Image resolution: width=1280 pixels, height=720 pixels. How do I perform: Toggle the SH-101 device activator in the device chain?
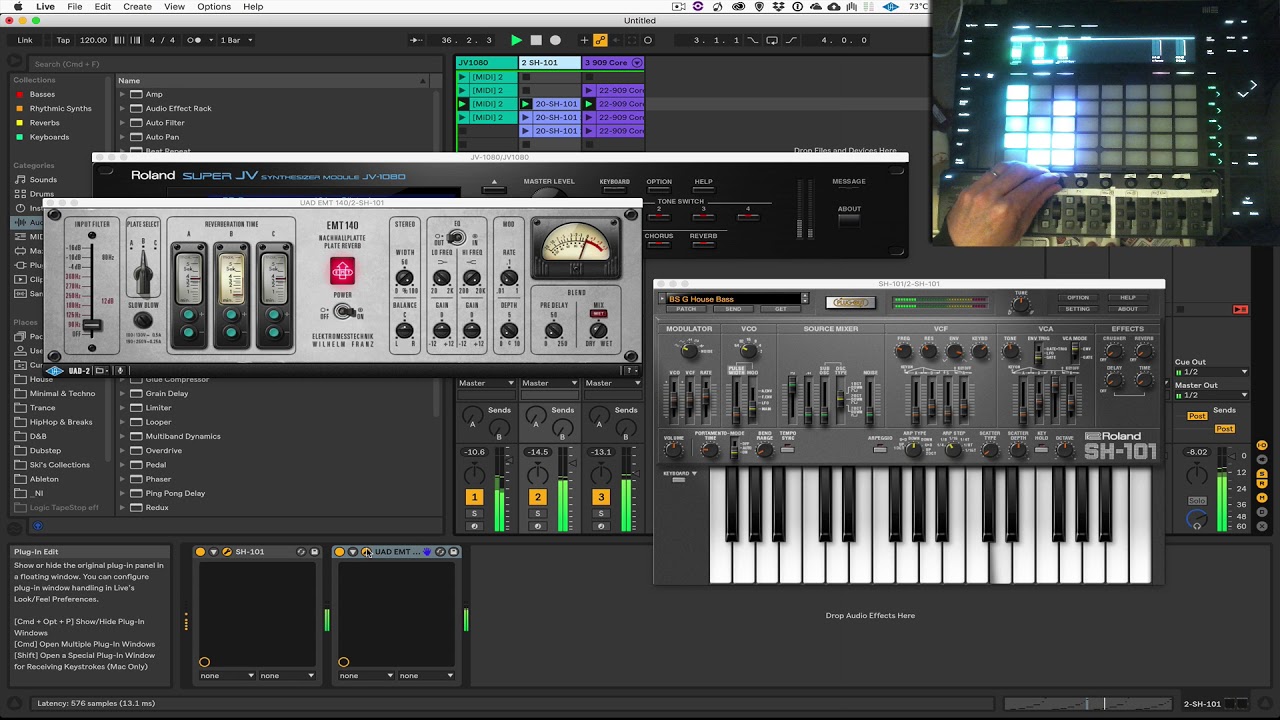200,552
